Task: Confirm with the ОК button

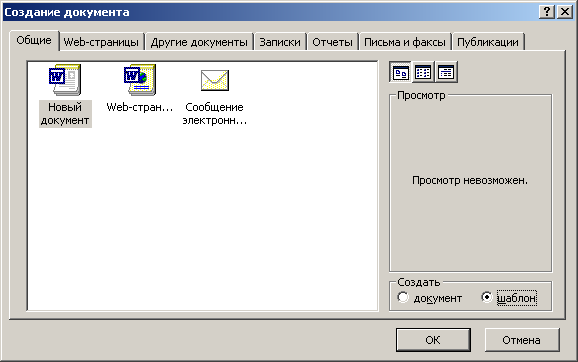Action: pyautogui.click(x=433, y=340)
